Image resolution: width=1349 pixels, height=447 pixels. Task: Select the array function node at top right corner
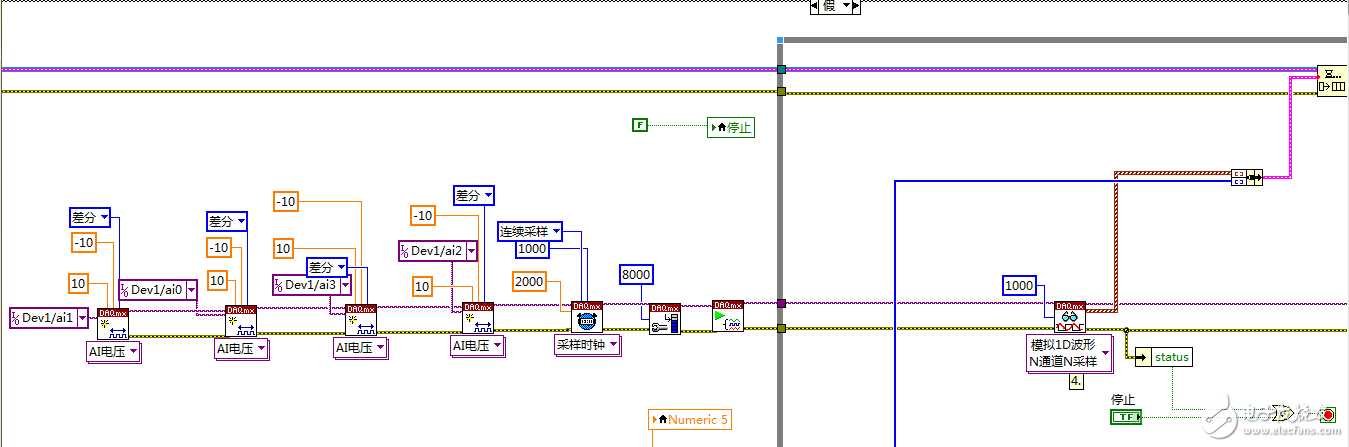(1332, 80)
